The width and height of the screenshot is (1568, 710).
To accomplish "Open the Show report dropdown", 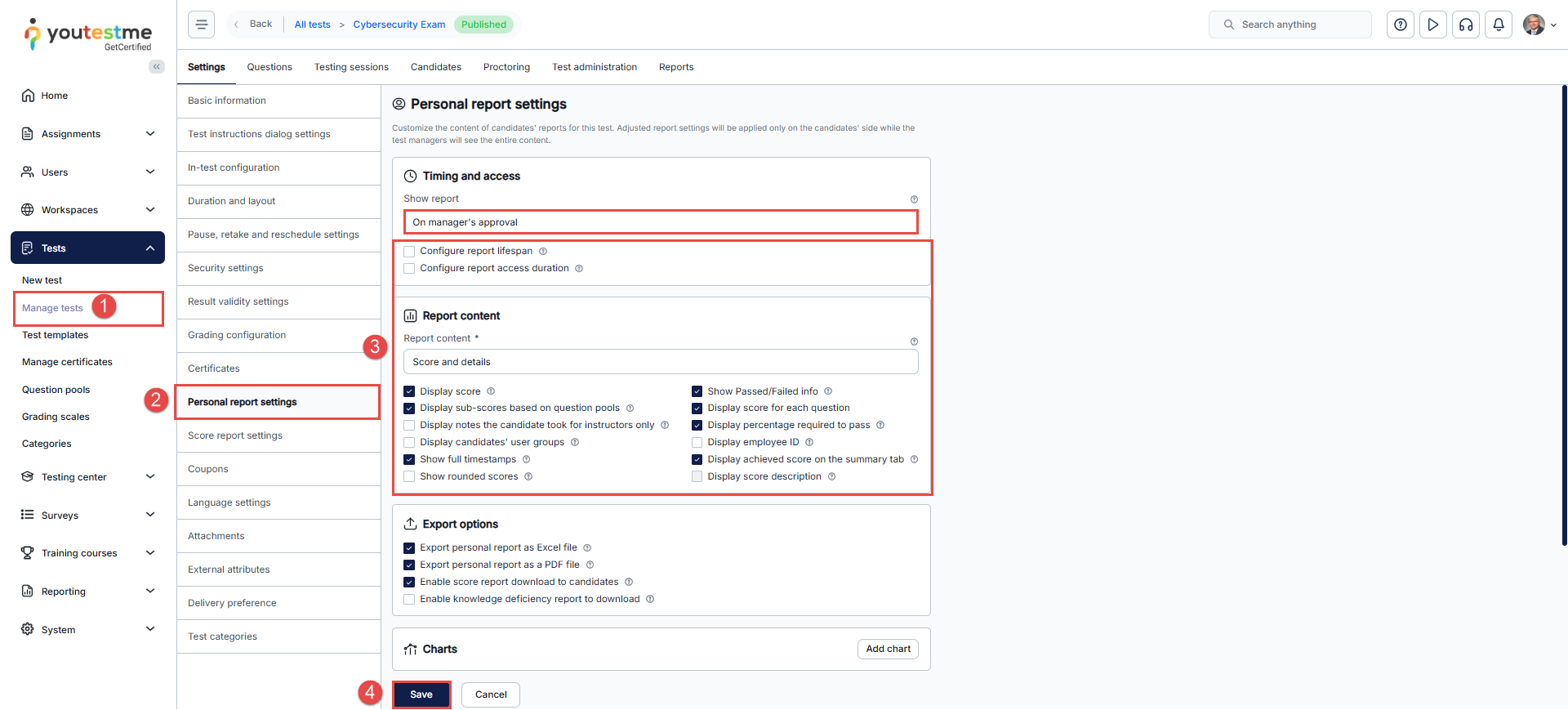I will tap(661, 222).
